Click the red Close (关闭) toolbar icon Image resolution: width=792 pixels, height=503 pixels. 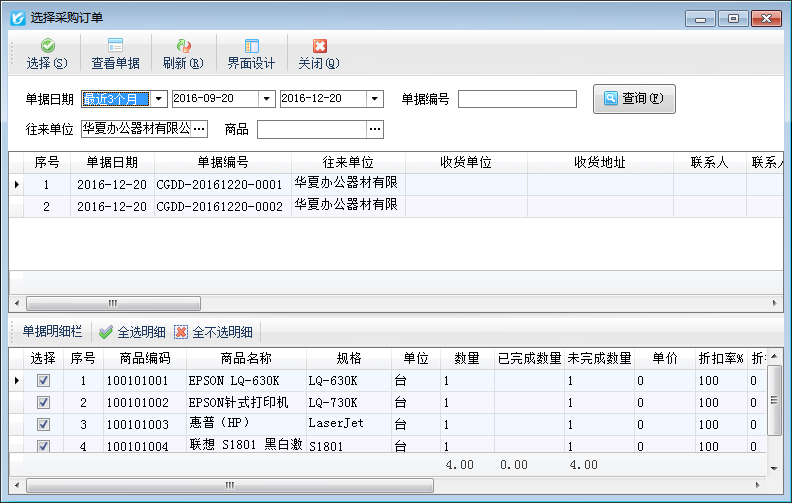pyautogui.click(x=319, y=46)
